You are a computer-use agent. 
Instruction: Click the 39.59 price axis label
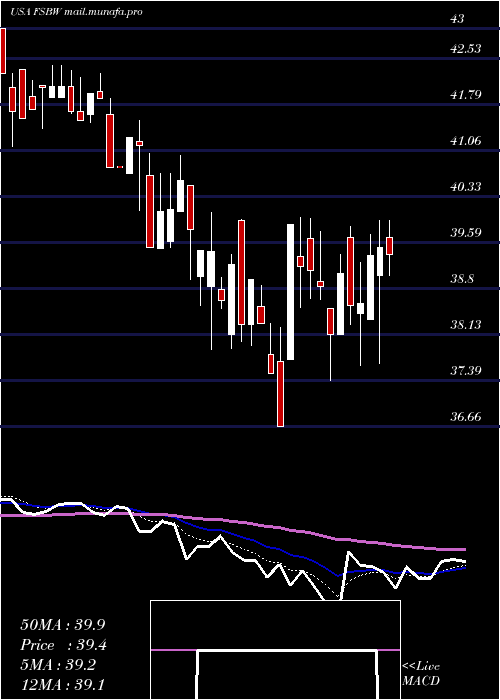tap(466, 233)
